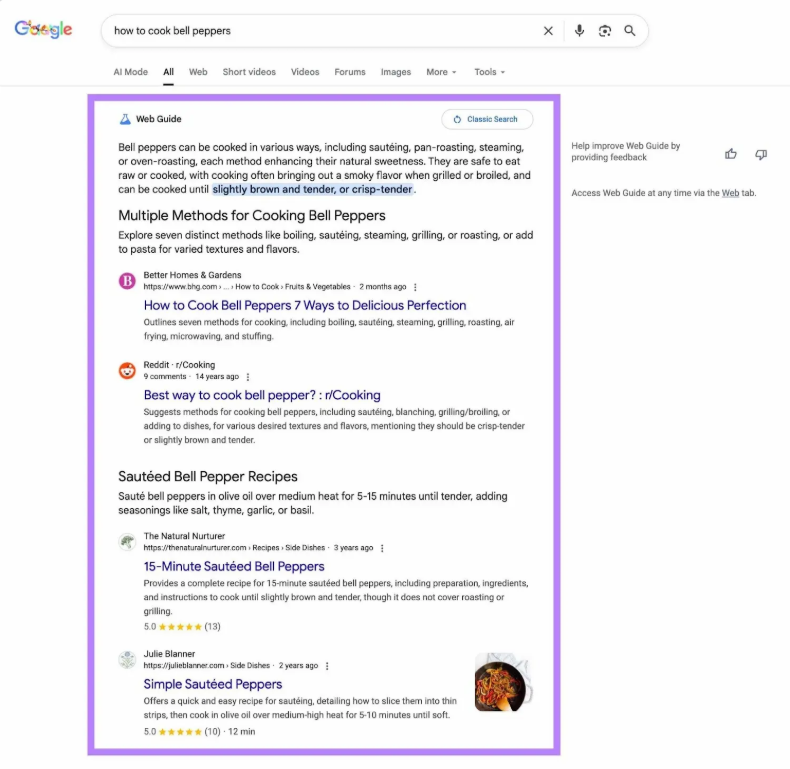790x769 pixels.
Task: Click the Classic Search button
Action: pyautogui.click(x=487, y=119)
